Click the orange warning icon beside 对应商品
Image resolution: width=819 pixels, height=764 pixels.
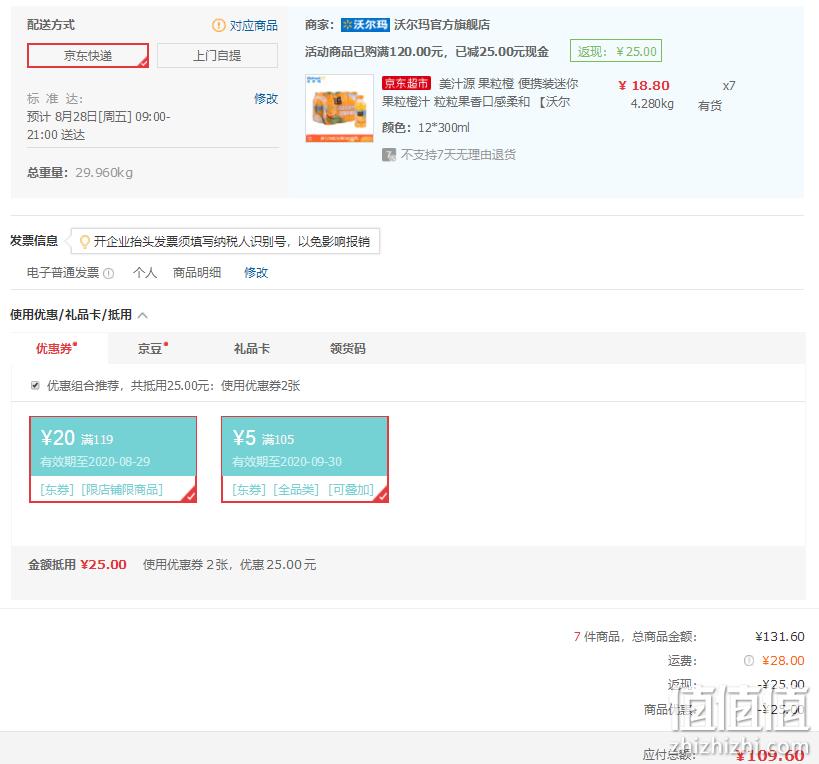218,25
